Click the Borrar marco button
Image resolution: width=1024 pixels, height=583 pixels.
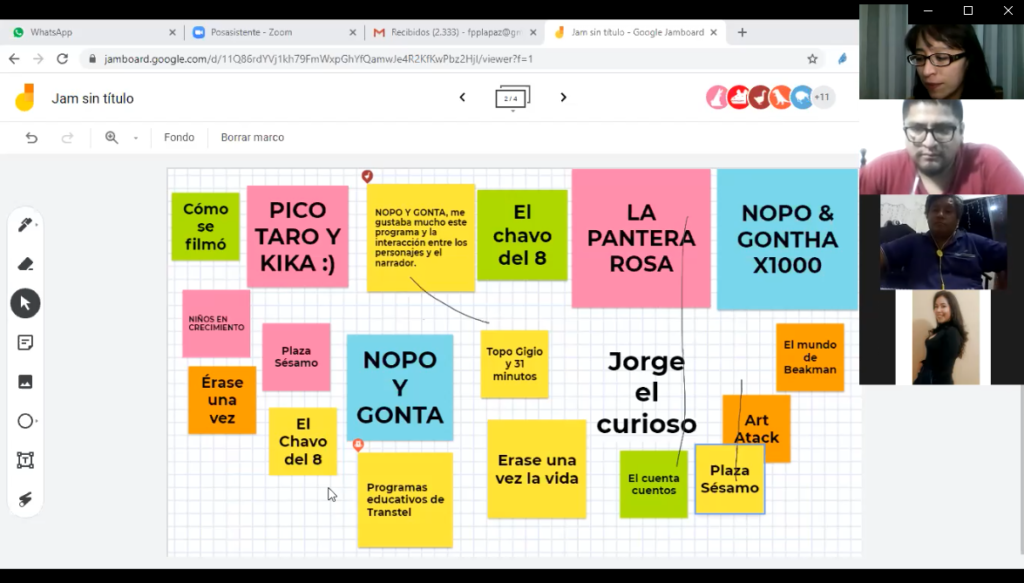252,138
